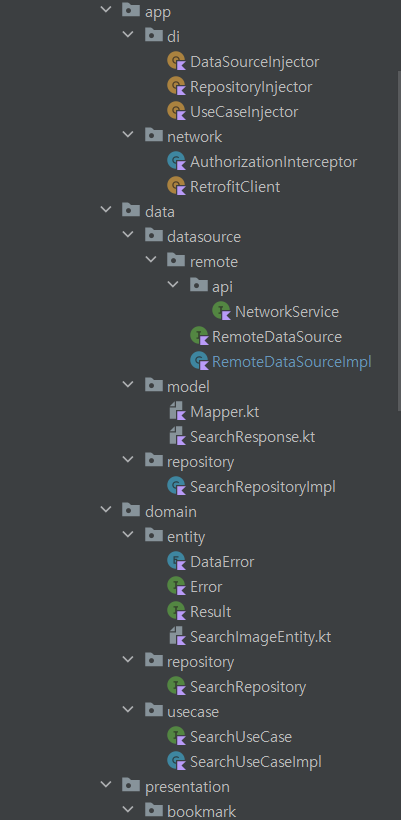Click the RemoteDataSourceImpl class icon
Screen dimensions: 401x820
click(x=199, y=361)
